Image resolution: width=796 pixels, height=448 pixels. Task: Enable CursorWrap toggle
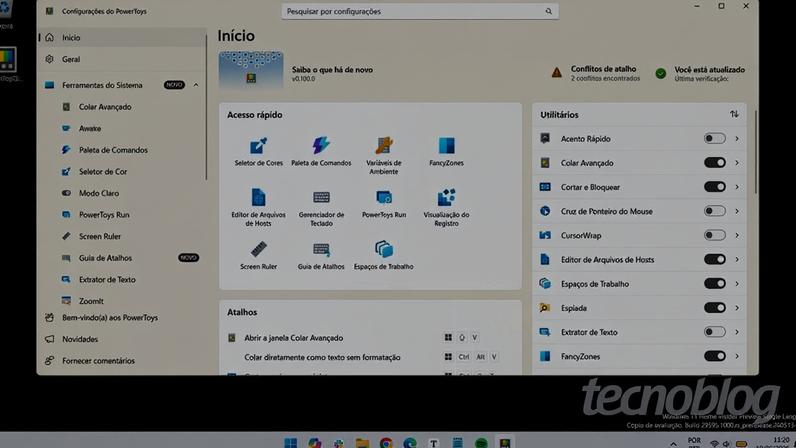(714, 235)
